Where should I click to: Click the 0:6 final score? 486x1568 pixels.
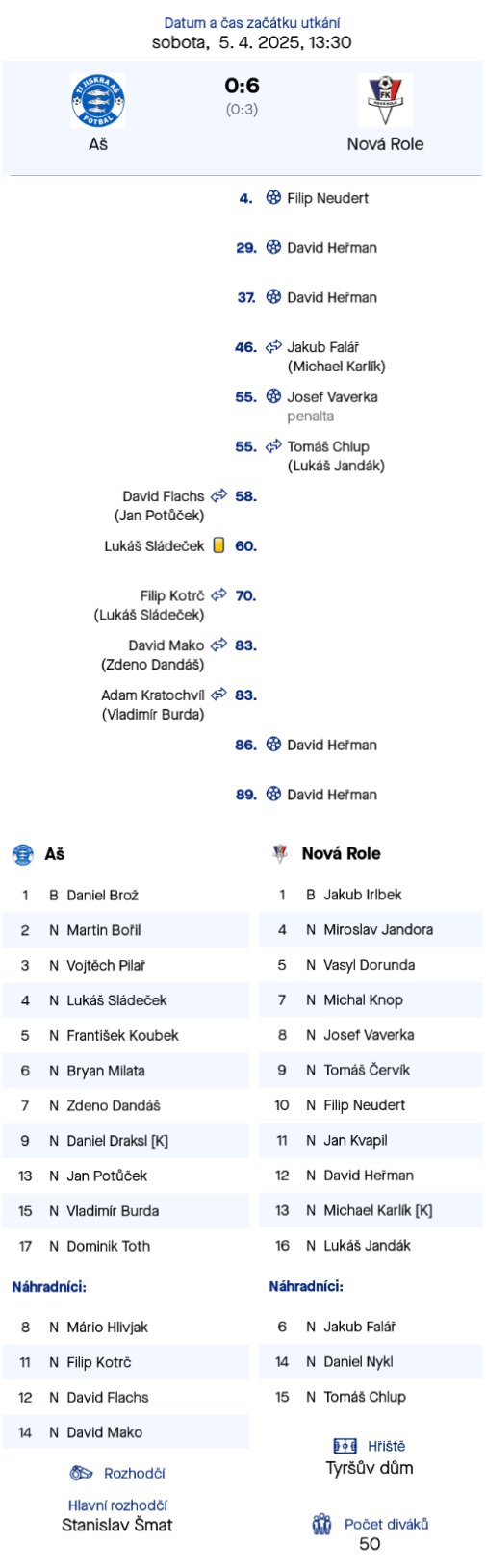click(242, 86)
